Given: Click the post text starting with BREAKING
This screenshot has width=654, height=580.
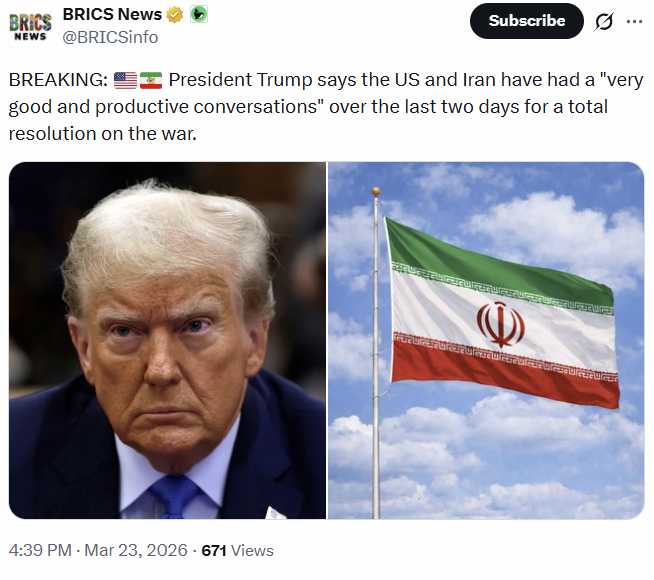Looking at the screenshot, I should tap(300, 105).
